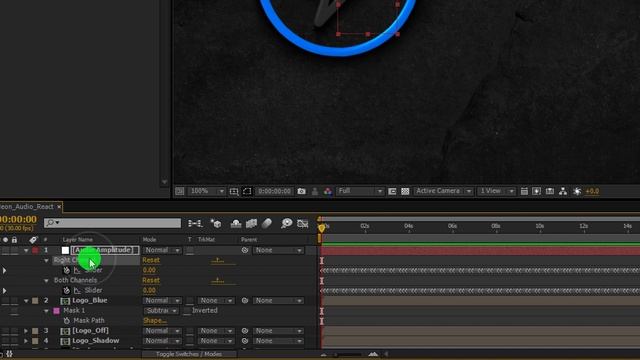Toggle the preserve transparency box for Logo_Off
The height and width of the screenshot is (360, 640).
[x=190, y=331]
